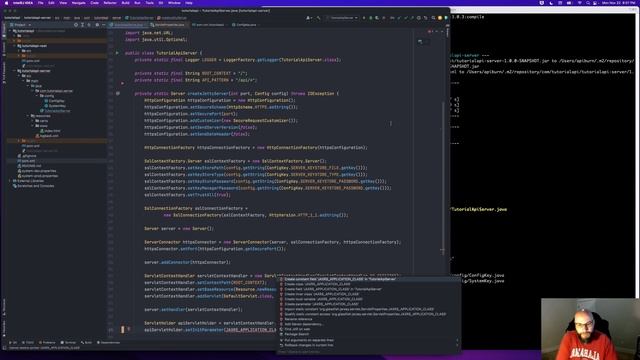The image size is (640, 360).
Task: Click the select opened file target icon
Action: 76,25
